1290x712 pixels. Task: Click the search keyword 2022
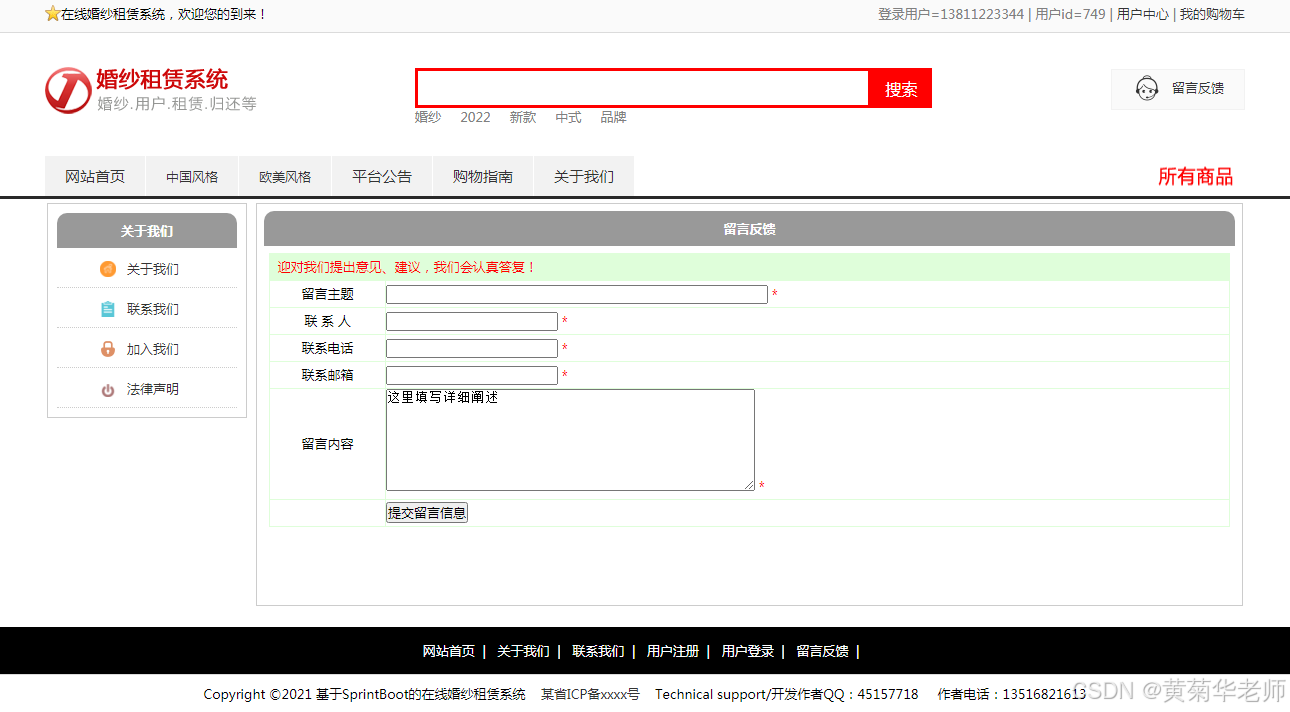[475, 117]
